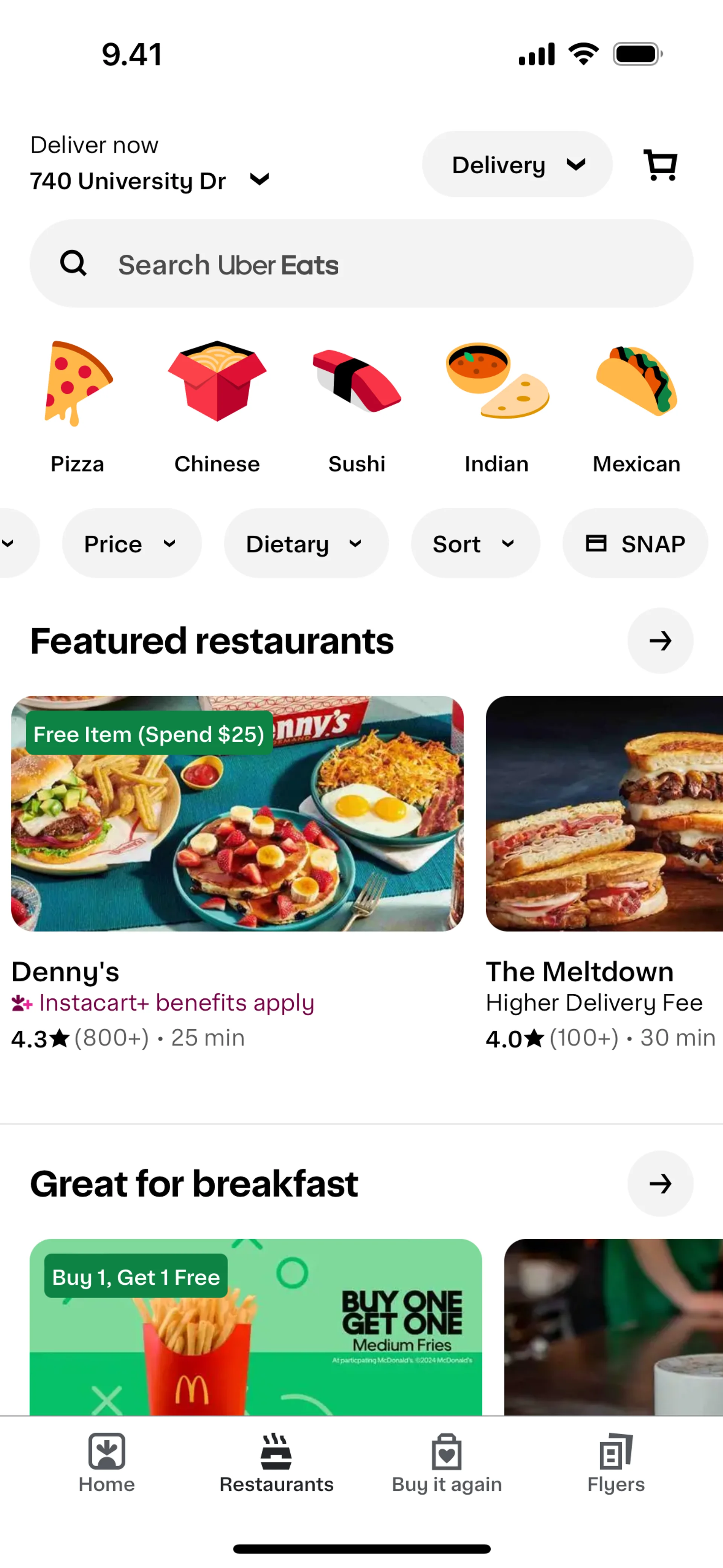Change delivery address 740 University Dr
The height and width of the screenshot is (1568, 723).
point(149,181)
